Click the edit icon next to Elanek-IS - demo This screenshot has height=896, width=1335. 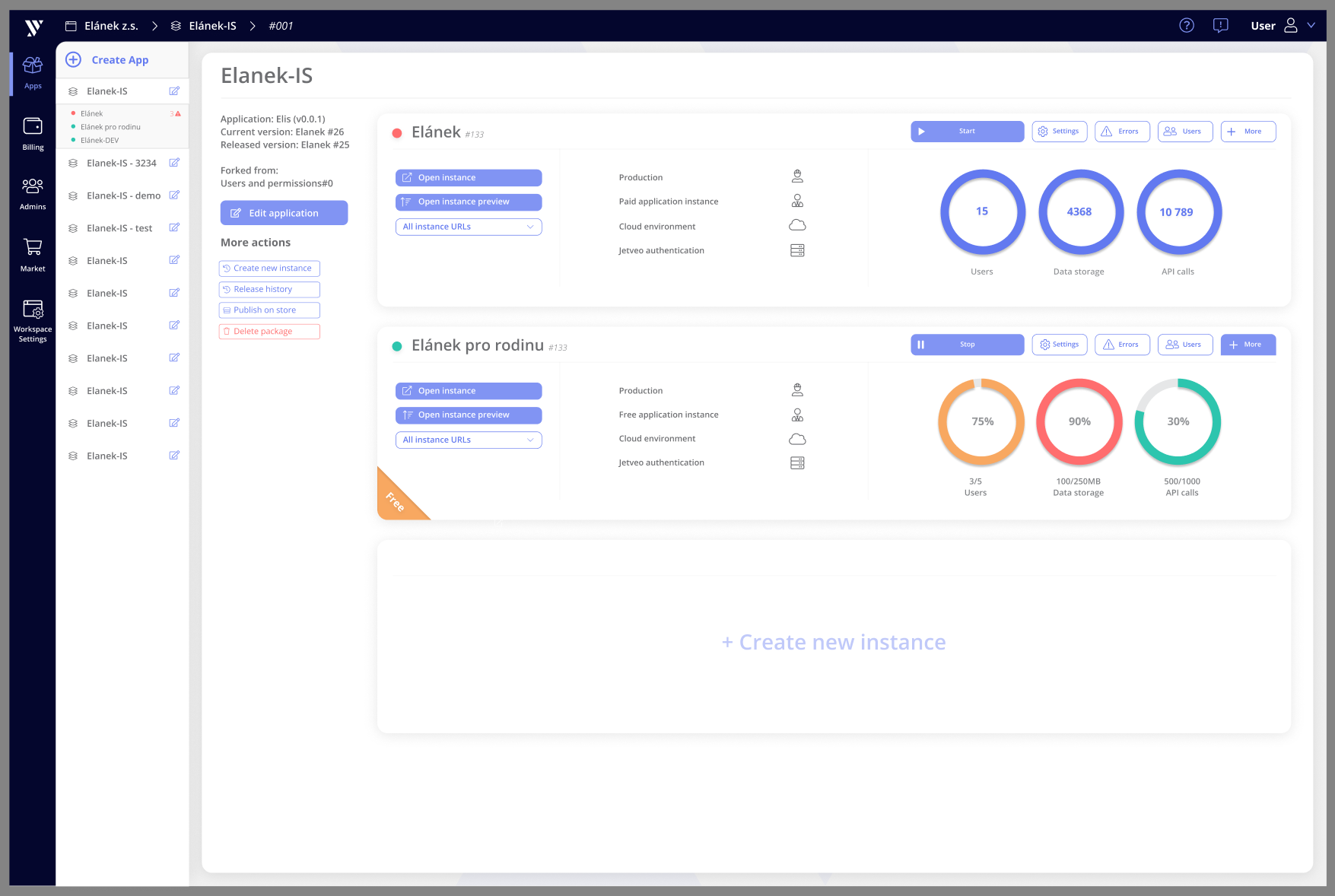tap(174, 195)
